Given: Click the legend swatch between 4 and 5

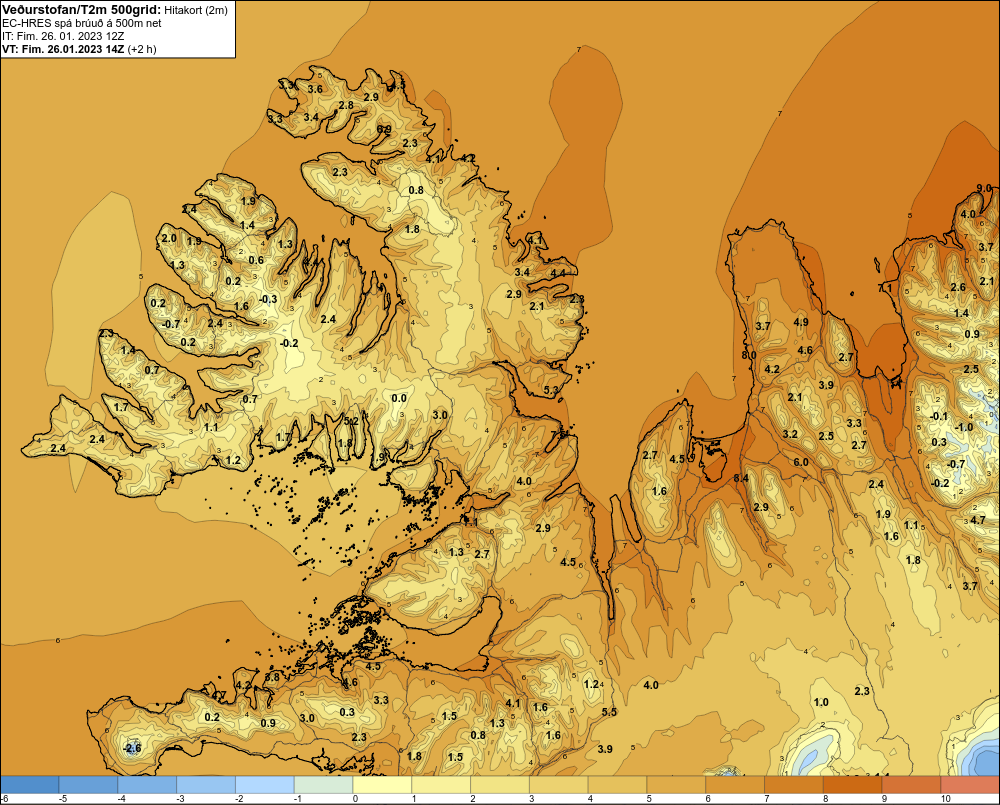Looking at the screenshot, I should [x=617, y=785].
